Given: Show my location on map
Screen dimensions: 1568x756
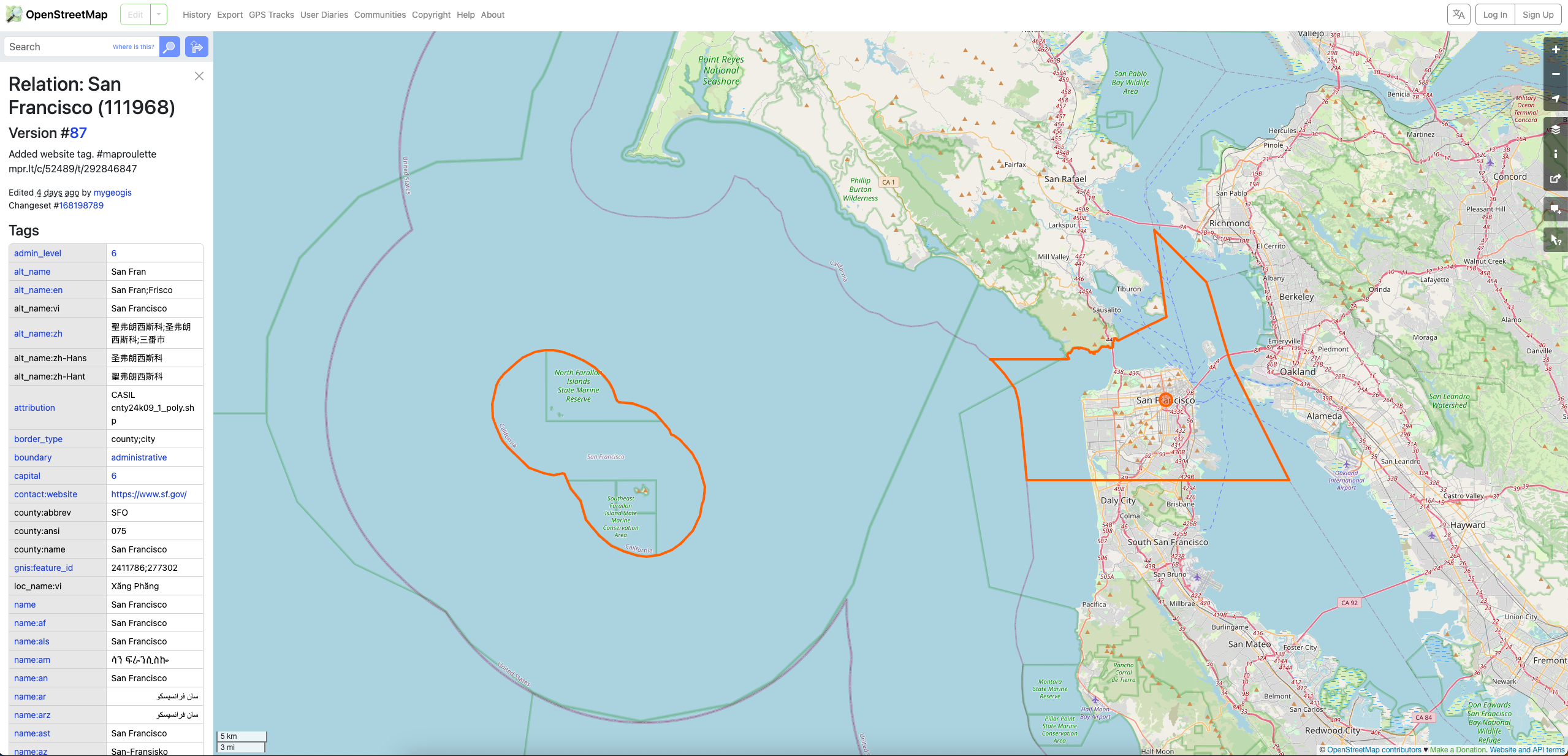Looking at the screenshot, I should point(1556,98).
